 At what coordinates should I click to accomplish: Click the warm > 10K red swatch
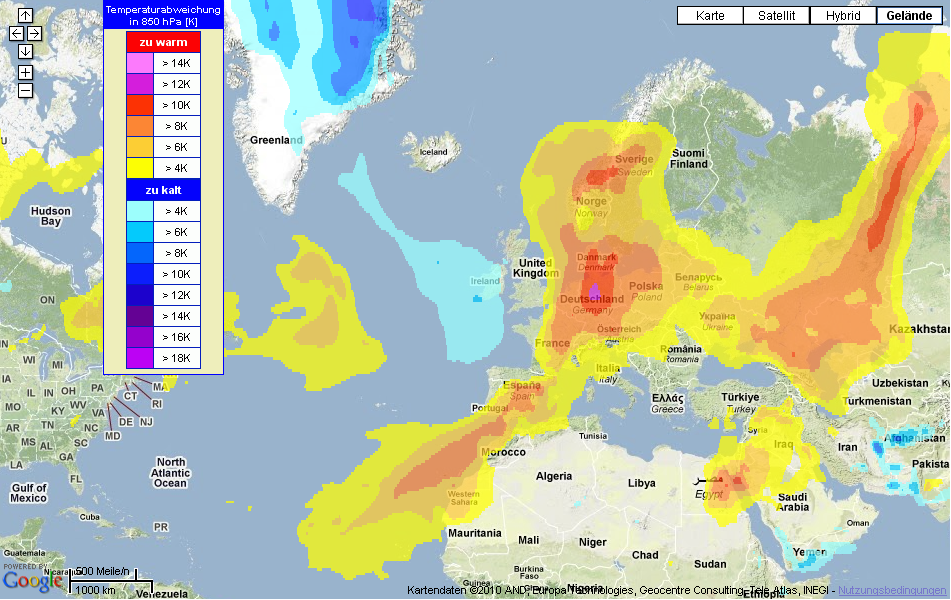139,105
